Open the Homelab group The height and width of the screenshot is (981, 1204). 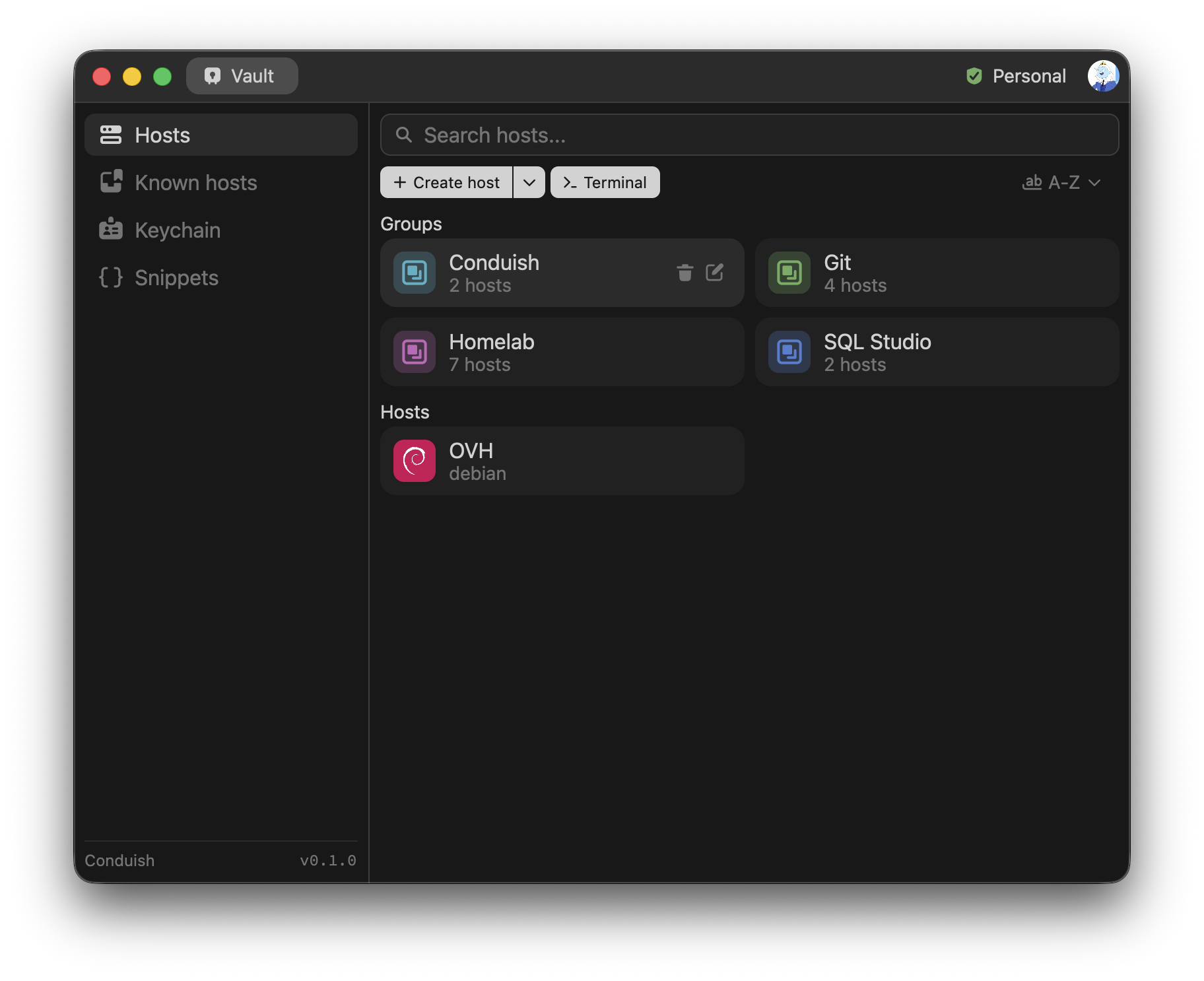point(562,352)
